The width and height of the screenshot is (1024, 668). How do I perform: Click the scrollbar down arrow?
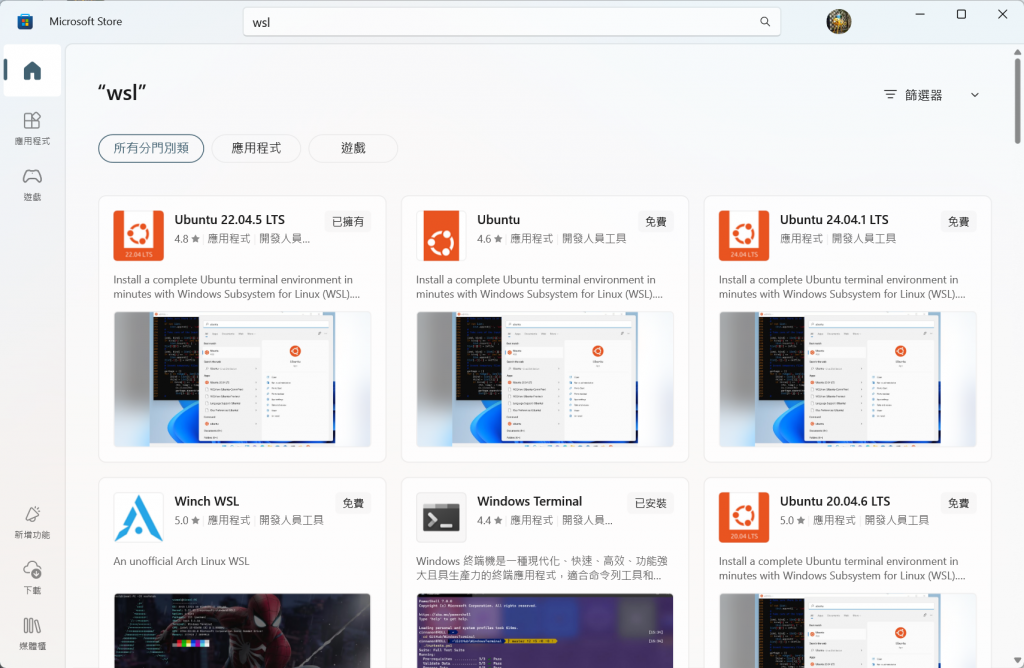coord(1017,660)
